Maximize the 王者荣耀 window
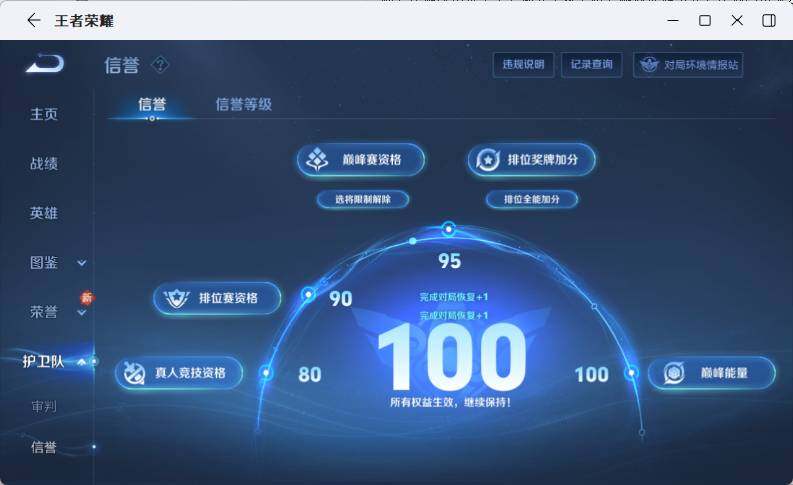The width and height of the screenshot is (793, 485). tap(704, 20)
